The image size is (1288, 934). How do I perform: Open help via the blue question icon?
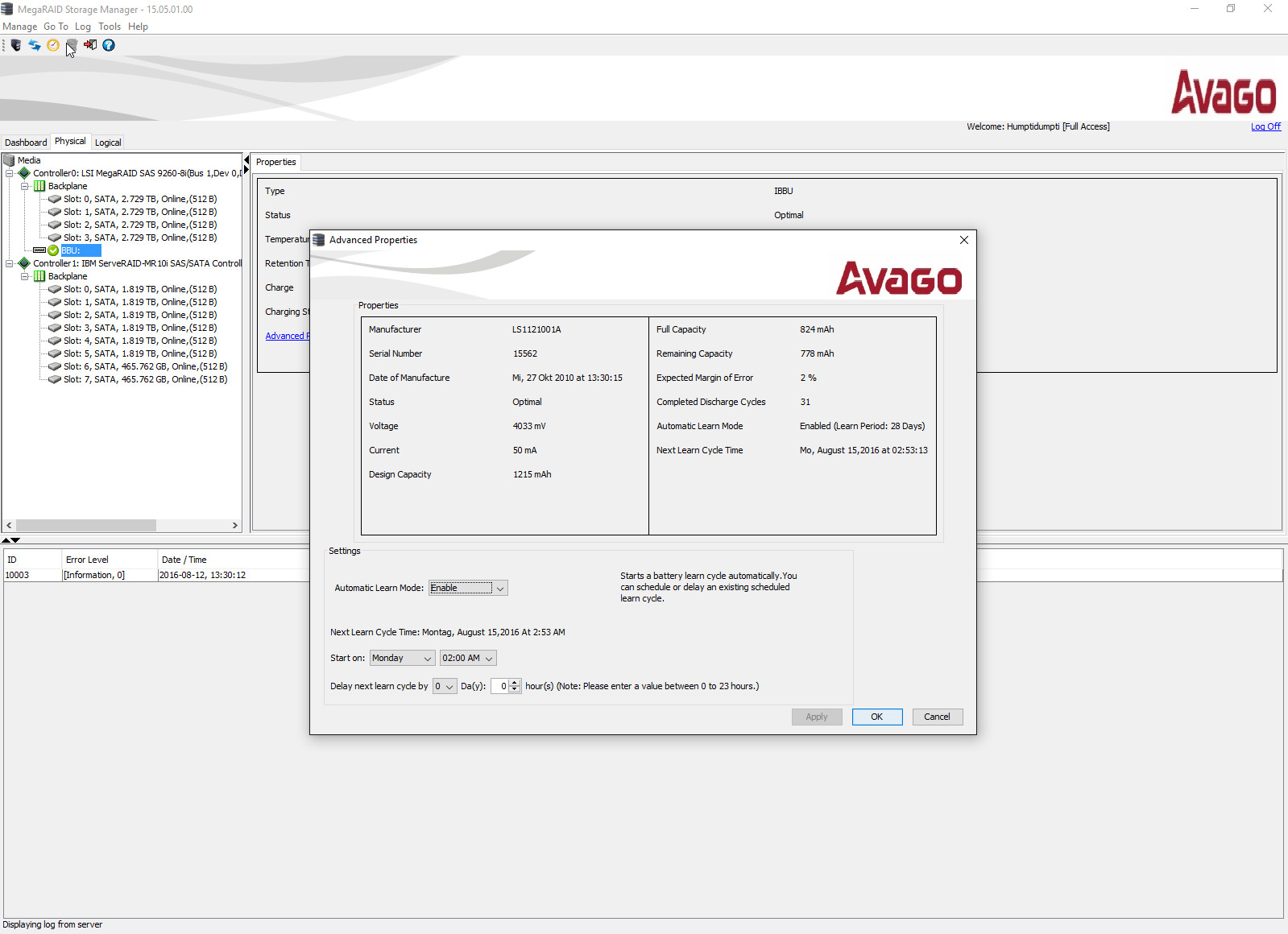pyautogui.click(x=109, y=45)
